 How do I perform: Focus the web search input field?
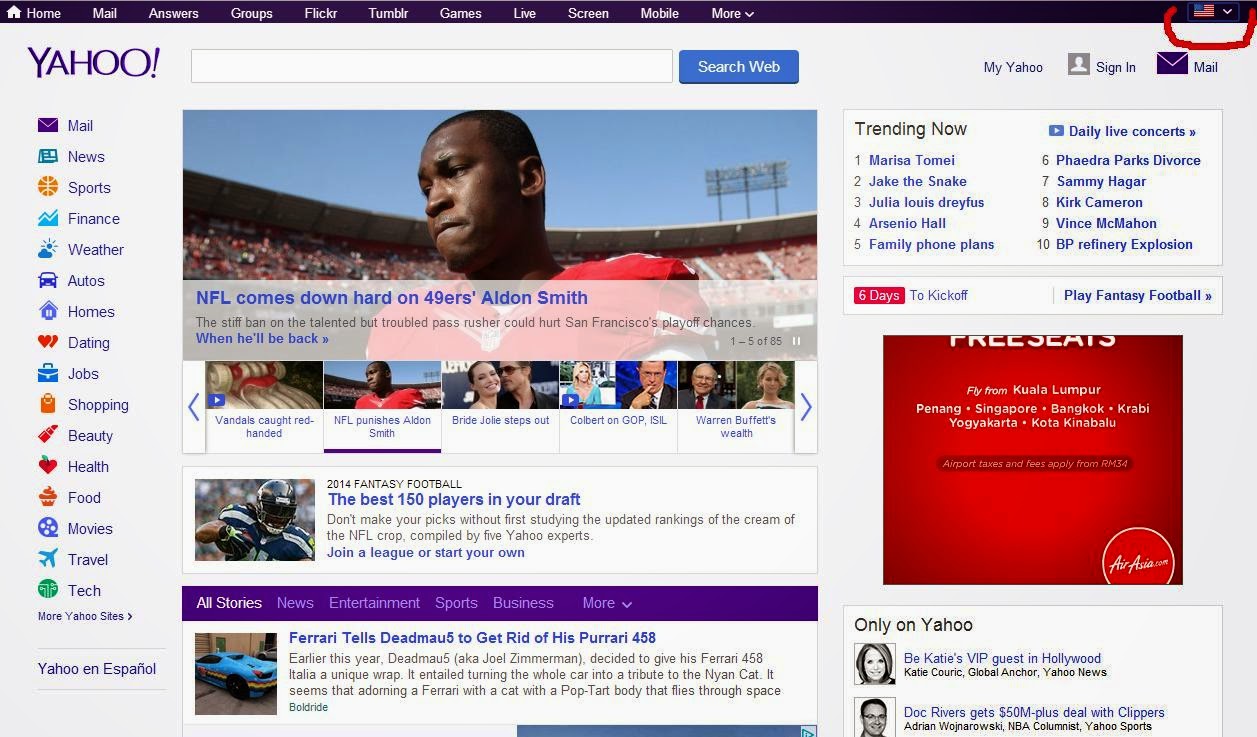[x=432, y=66]
